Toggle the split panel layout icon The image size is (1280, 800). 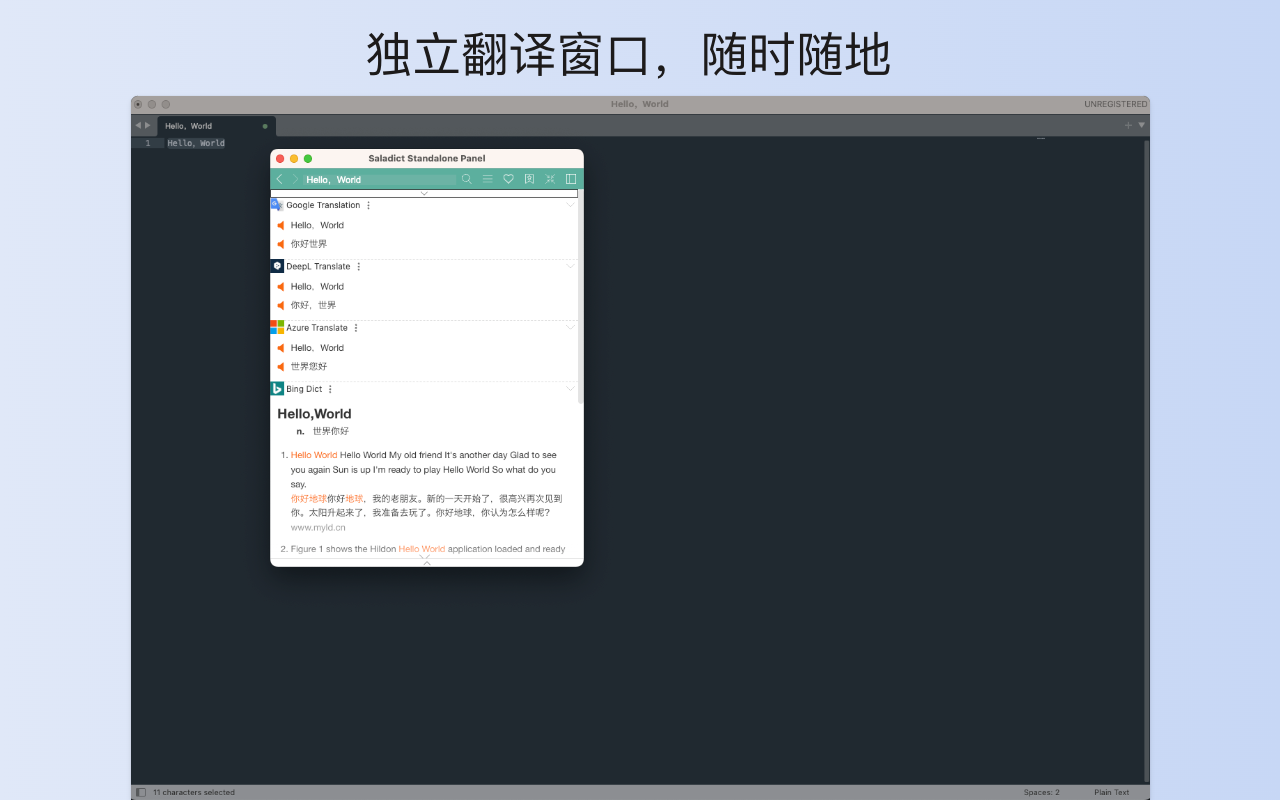click(571, 178)
